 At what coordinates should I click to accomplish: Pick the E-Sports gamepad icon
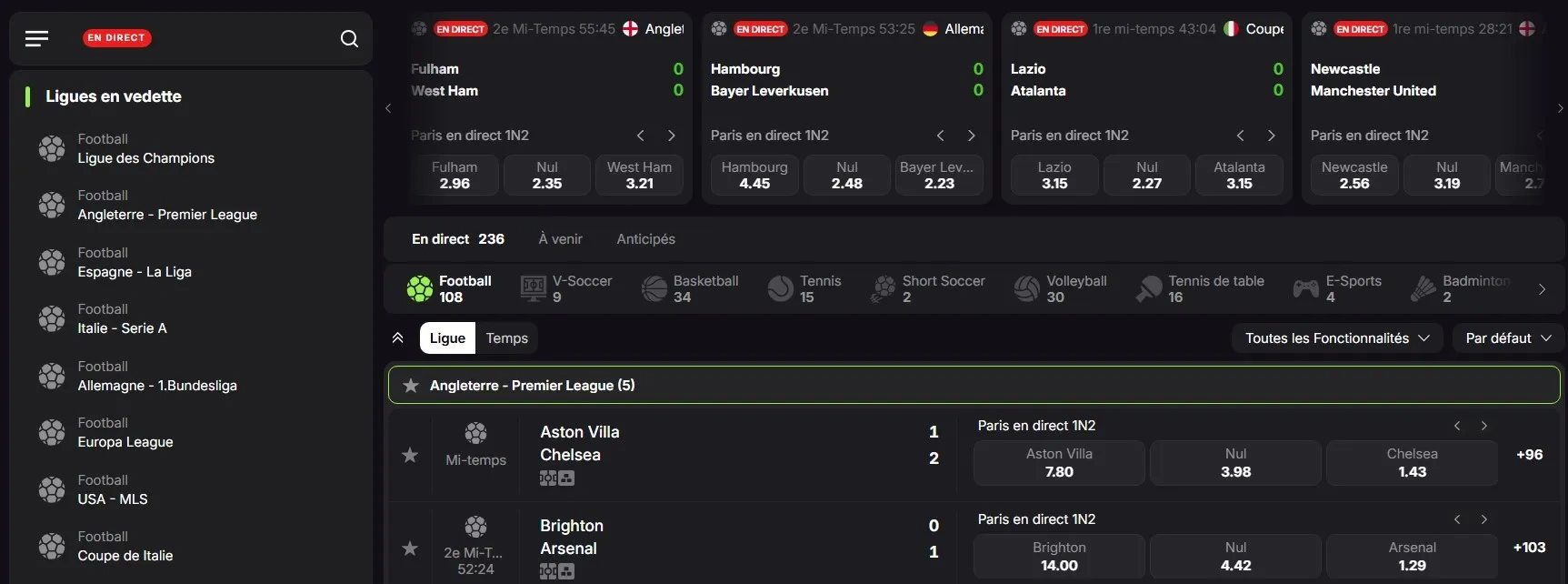1306,289
